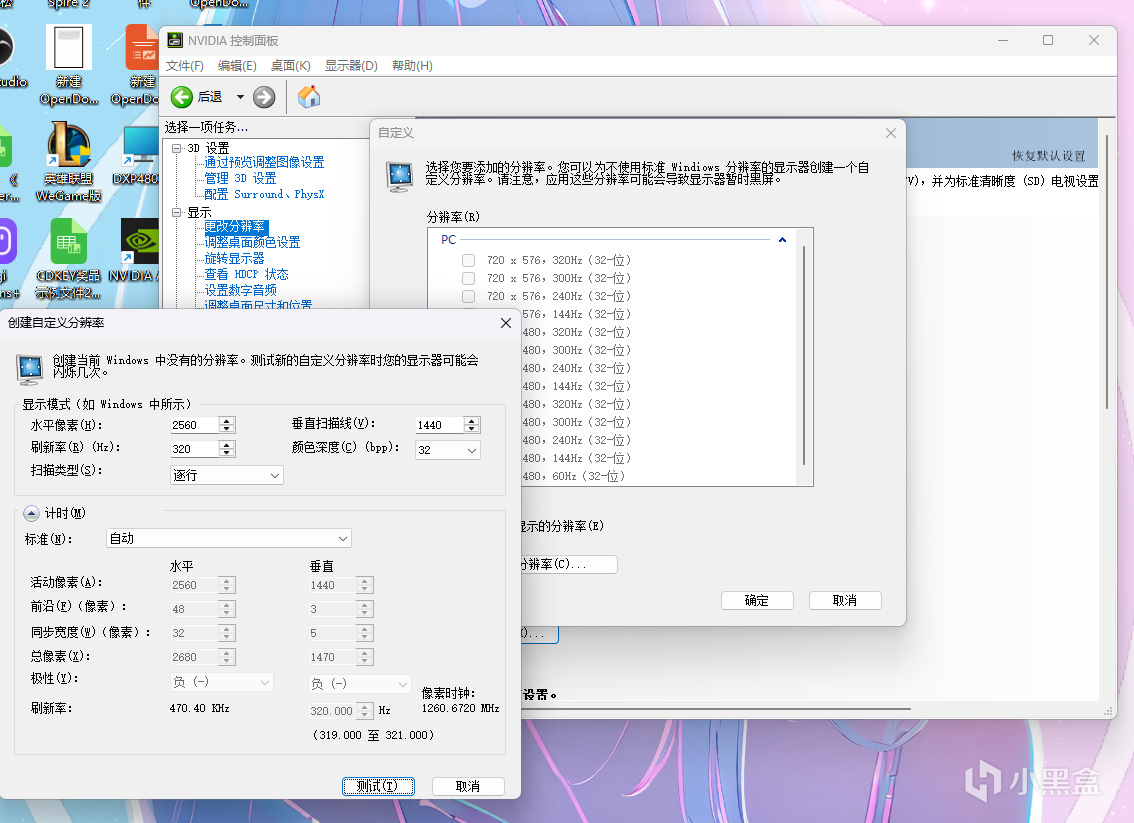Open 通过预览调整图像设置 in task tree
Image resolution: width=1134 pixels, height=823 pixels.
click(x=264, y=163)
